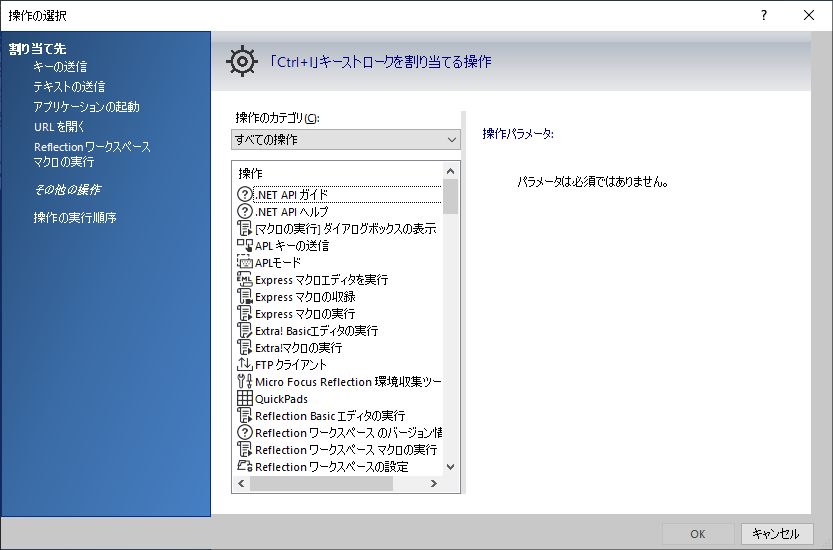Screen dimensions: 833x550
Task: Click the icon beside Express マクロエディタを実行
Action: click(244, 280)
